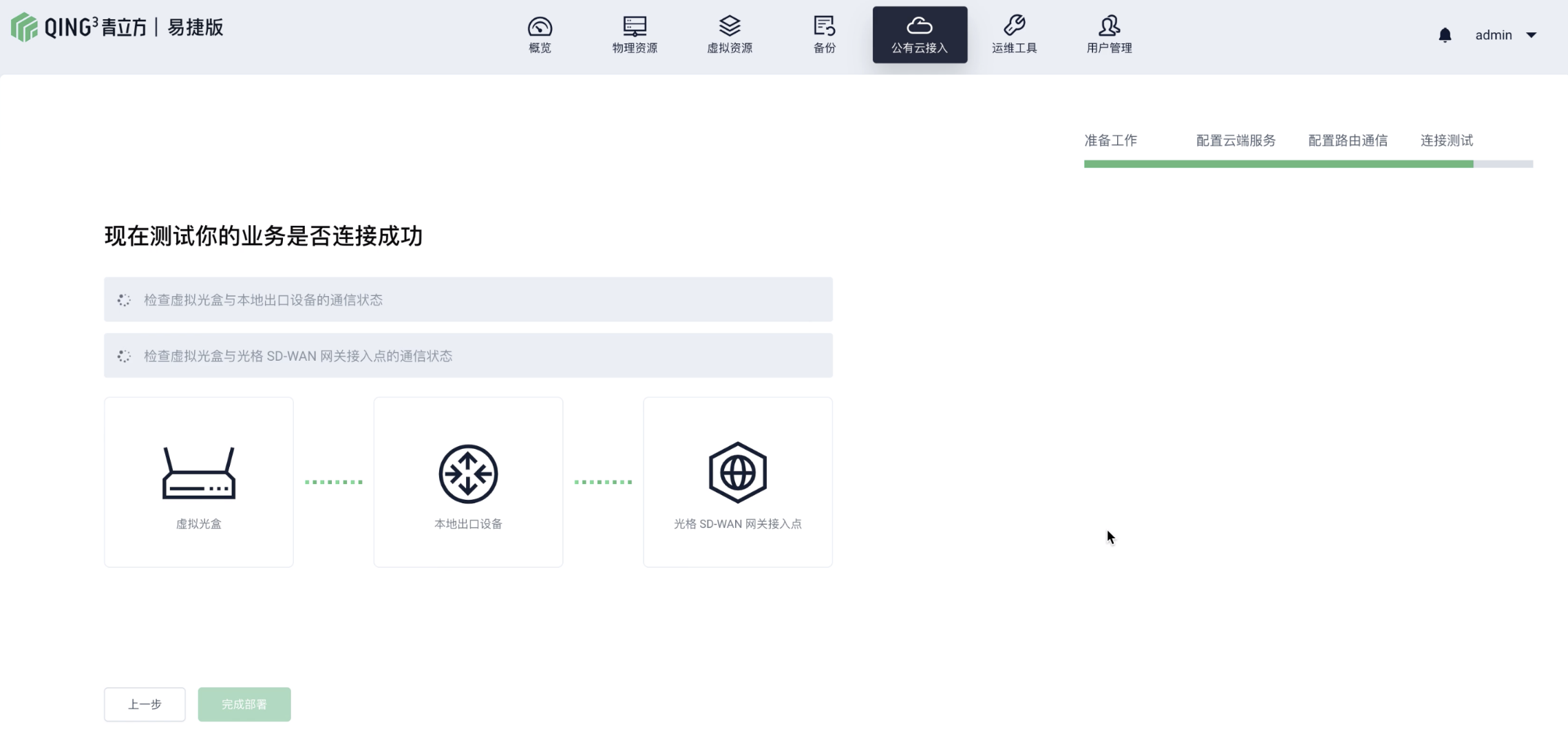Click the green wizard progress bar
This screenshot has height=738, width=1568.
point(1278,164)
